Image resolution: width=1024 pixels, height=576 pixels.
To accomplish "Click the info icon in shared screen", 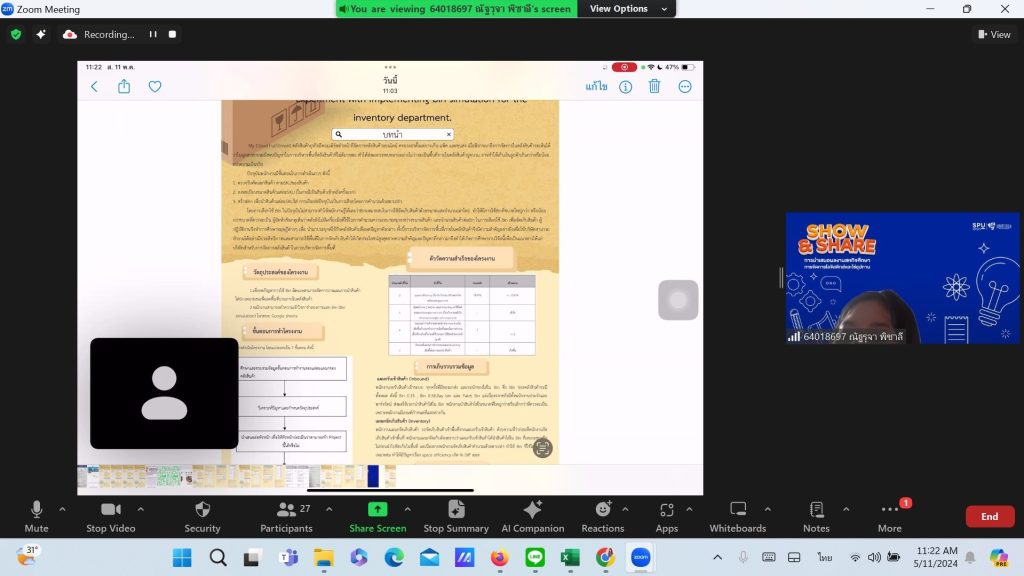I will point(626,87).
